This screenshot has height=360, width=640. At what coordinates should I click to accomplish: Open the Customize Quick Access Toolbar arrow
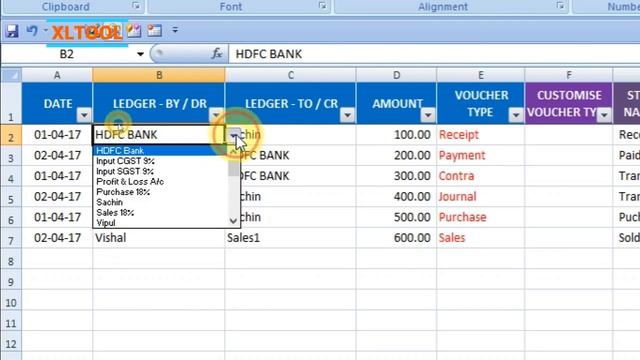point(175,30)
